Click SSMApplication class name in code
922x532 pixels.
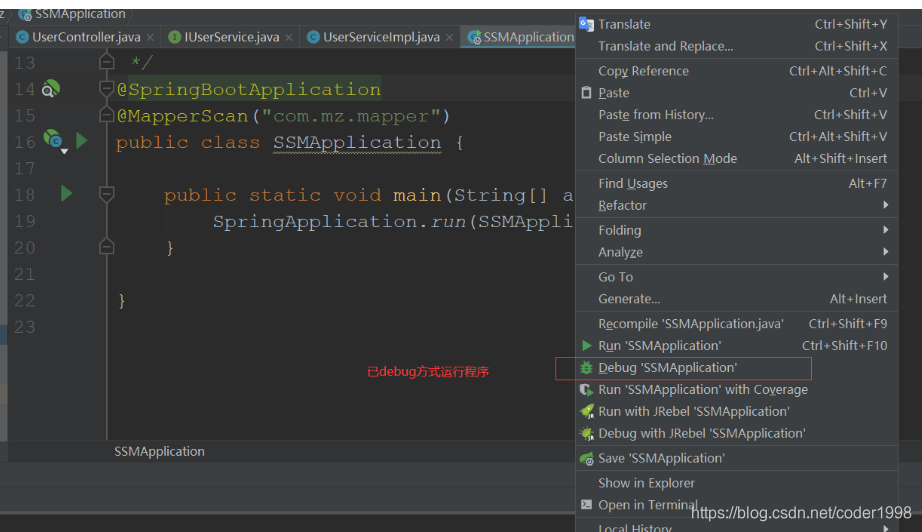click(x=357, y=142)
